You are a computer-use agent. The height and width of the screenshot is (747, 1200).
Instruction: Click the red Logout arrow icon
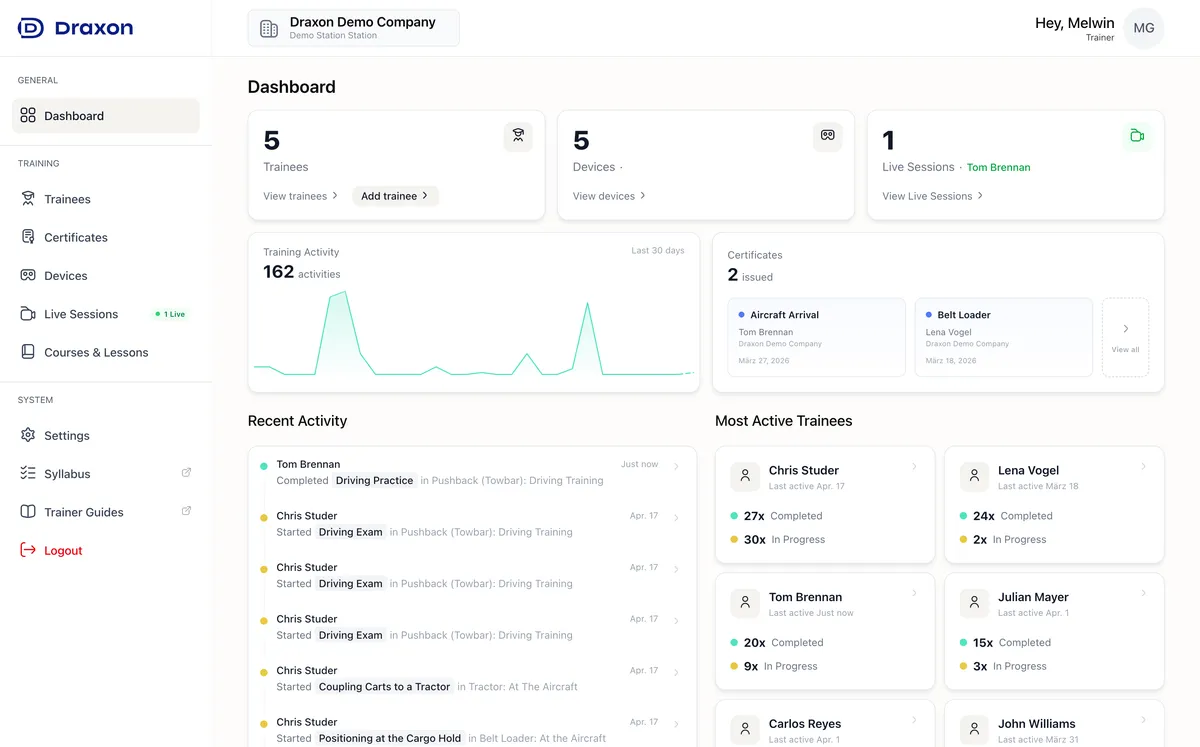tap(28, 550)
